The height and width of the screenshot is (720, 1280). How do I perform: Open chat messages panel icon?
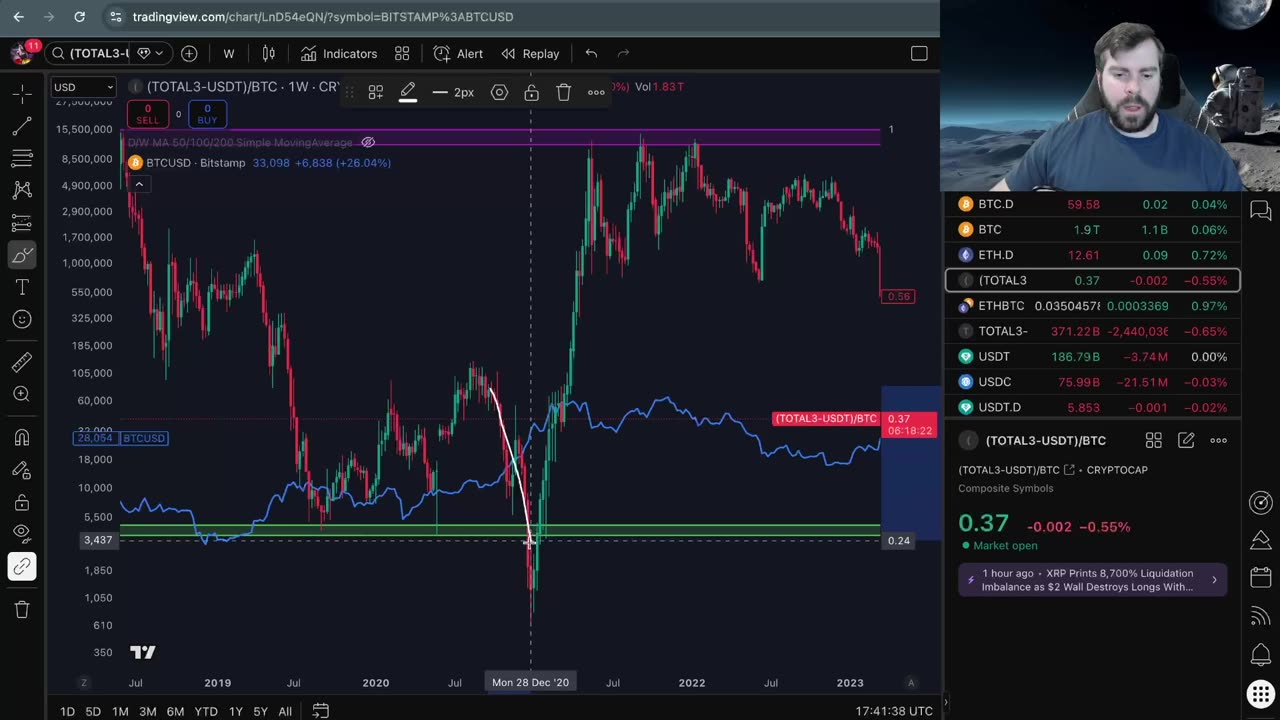pos(1260,210)
